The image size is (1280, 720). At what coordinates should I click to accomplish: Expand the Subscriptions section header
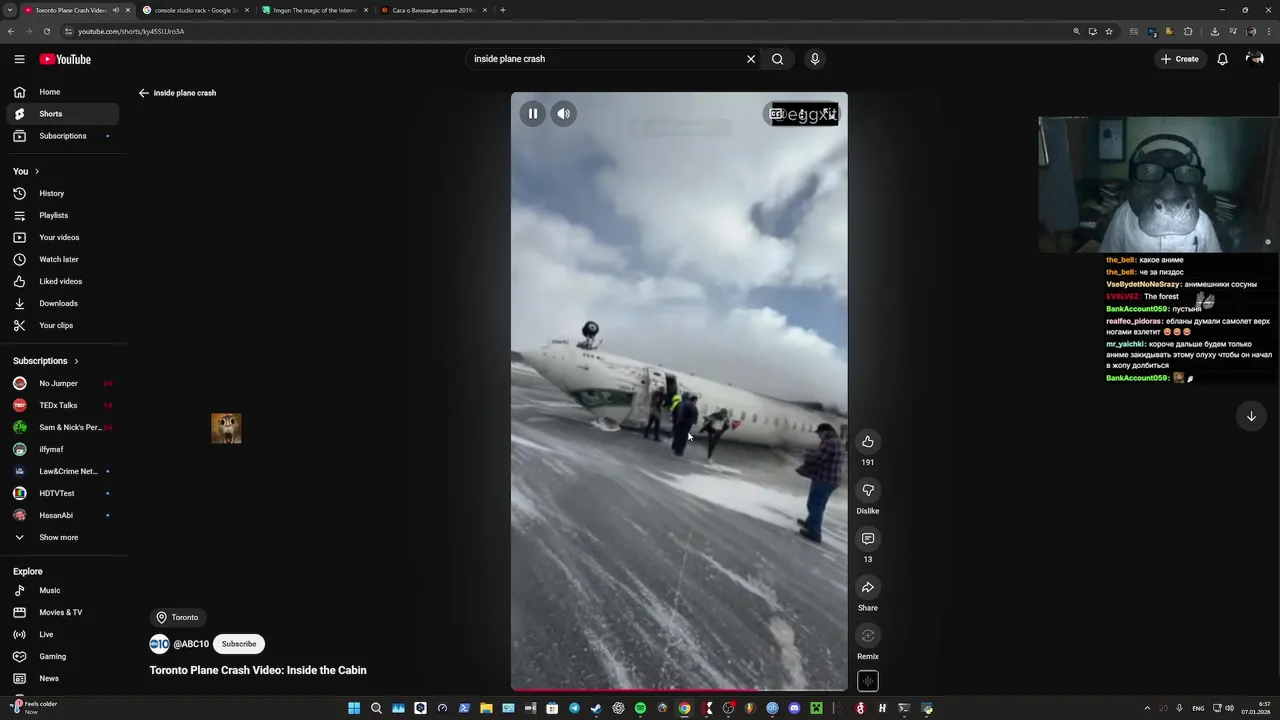coord(46,361)
